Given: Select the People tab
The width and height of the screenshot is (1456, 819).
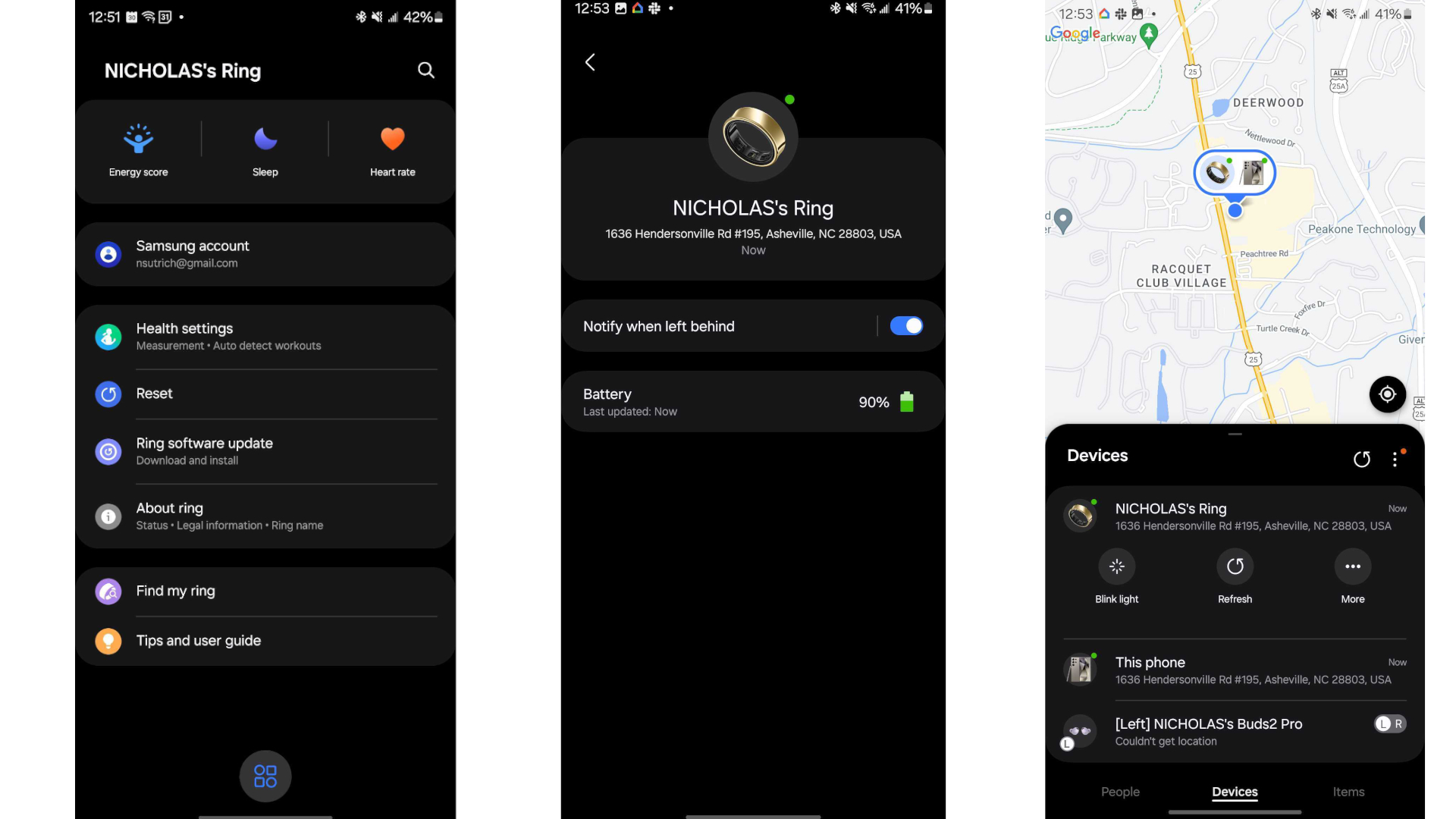Looking at the screenshot, I should point(1120,791).
